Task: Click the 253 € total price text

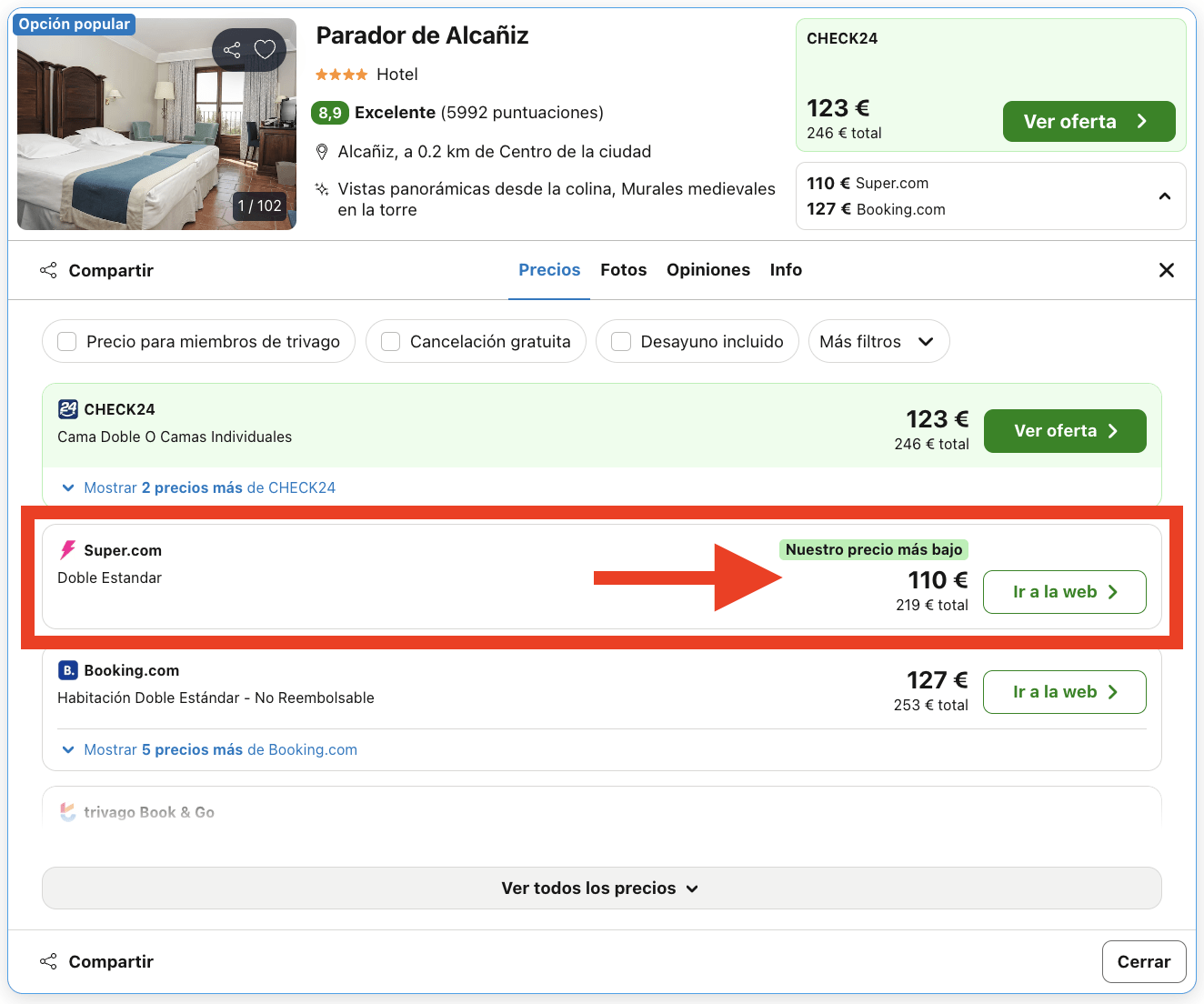Action: [x=931, y=705]
